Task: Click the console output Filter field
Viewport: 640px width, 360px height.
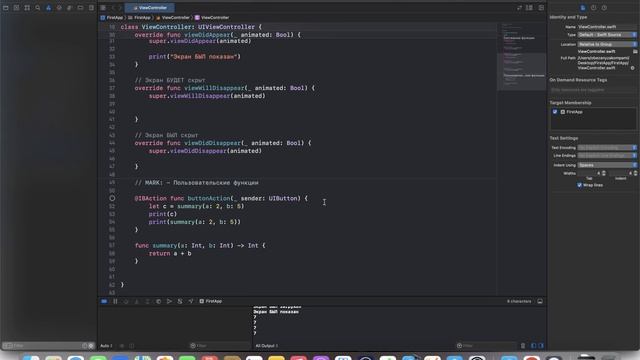Action: coord(487,346)
